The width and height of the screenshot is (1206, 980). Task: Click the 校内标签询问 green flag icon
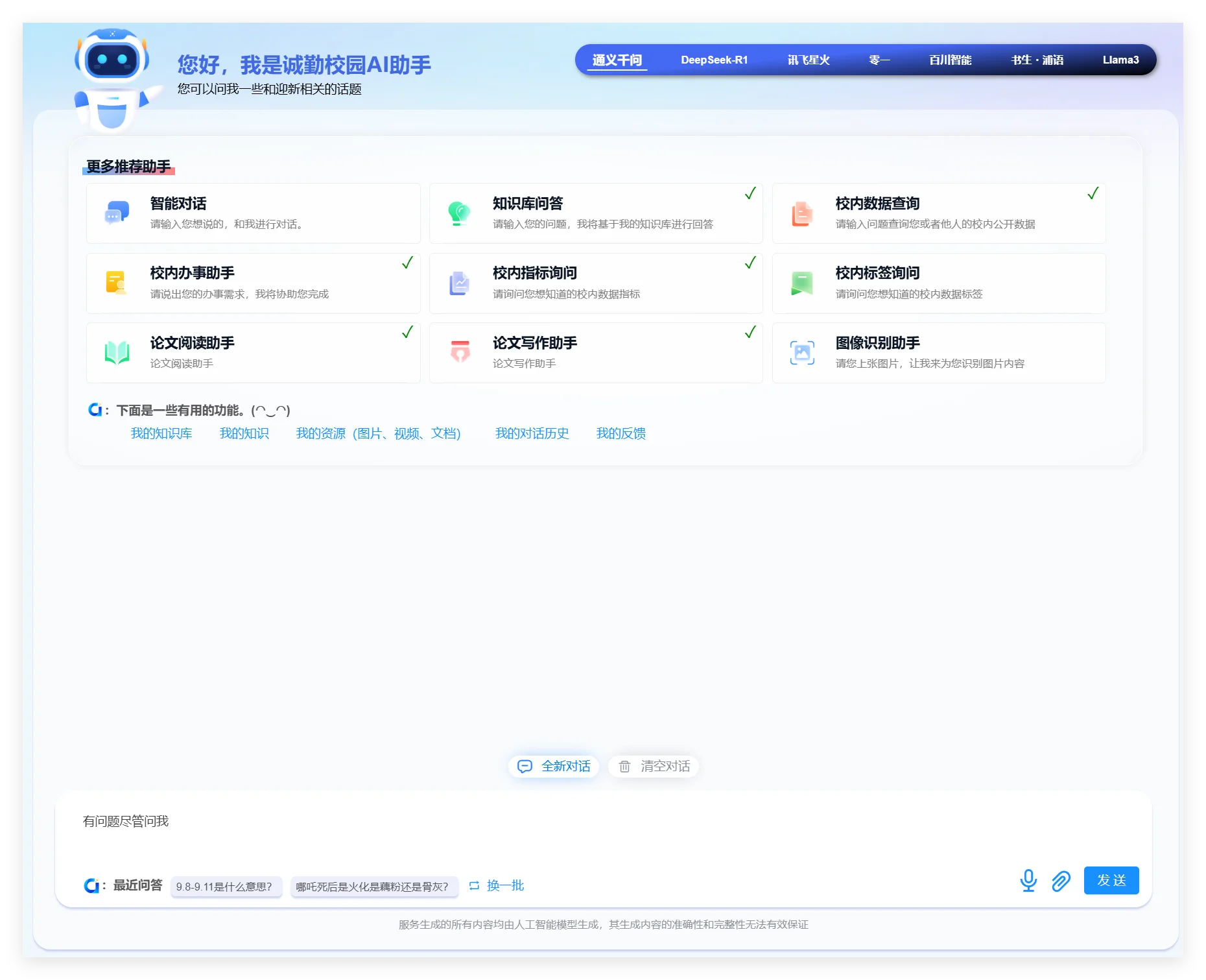(x=802, y=283)
